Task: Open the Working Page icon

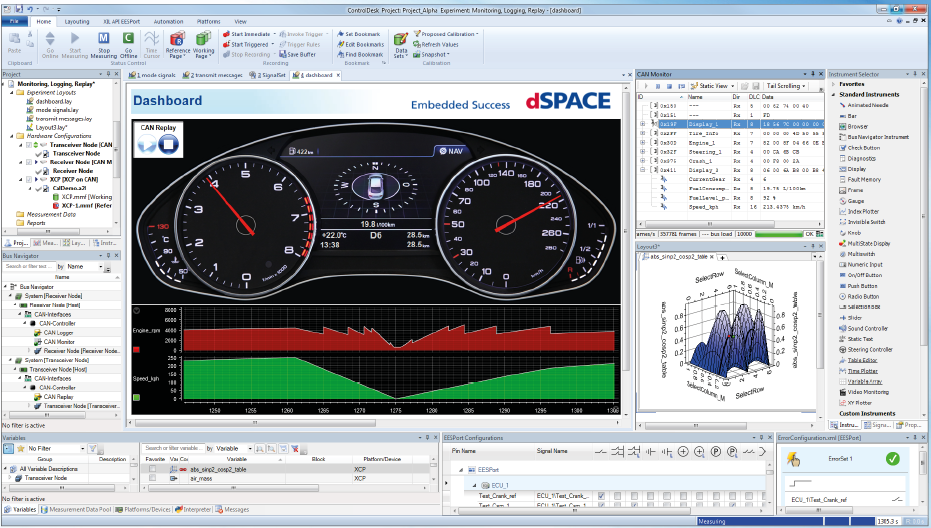Action: (x=203, y=39)
